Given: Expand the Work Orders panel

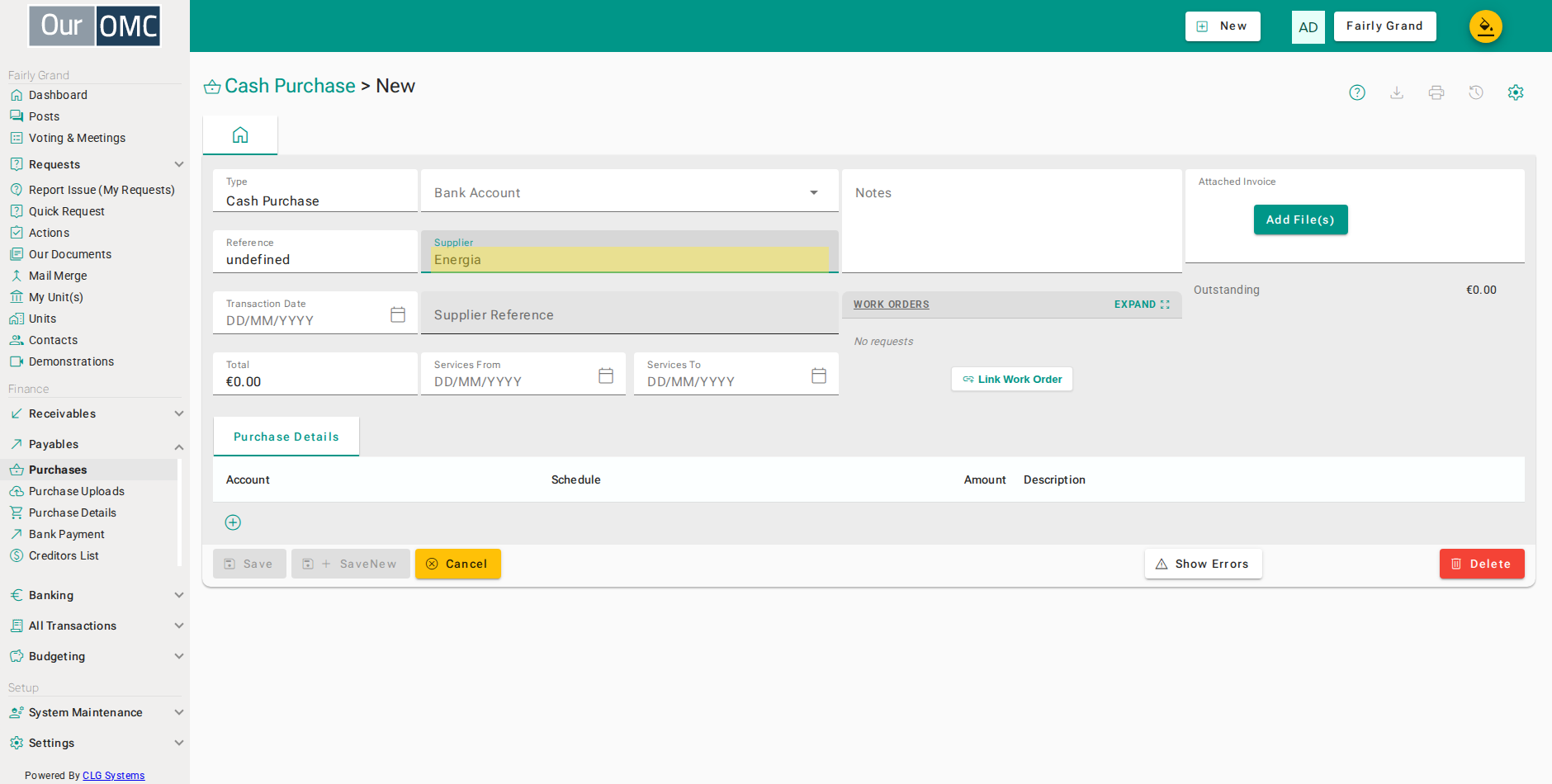Looking at the screenshot, I should [1142, 305].
